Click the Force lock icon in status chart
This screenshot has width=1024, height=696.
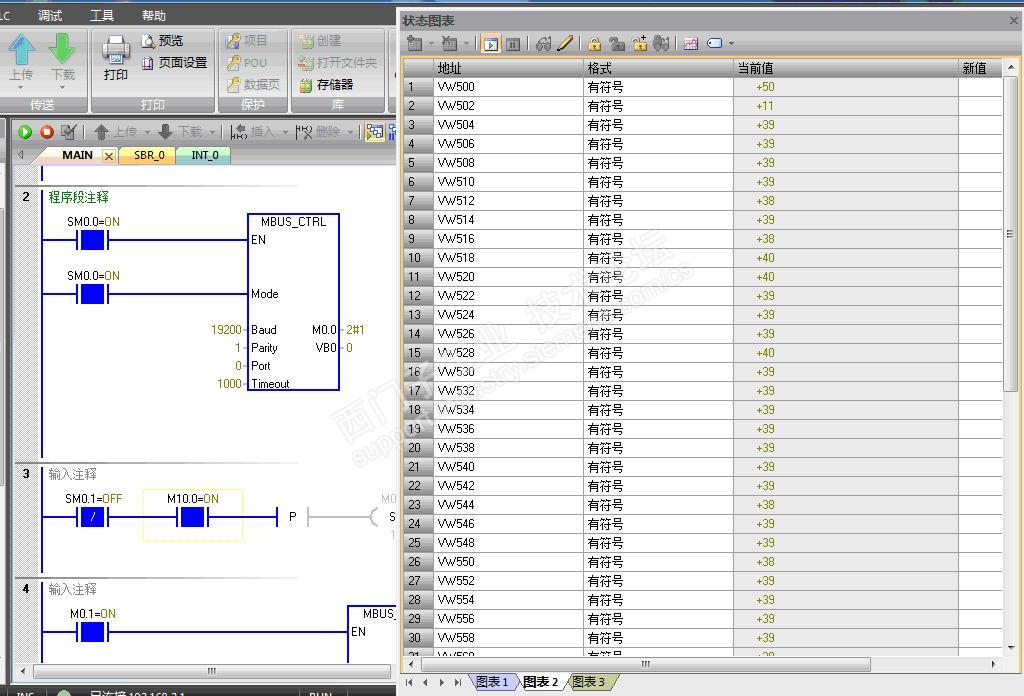[x=594, y=44]
